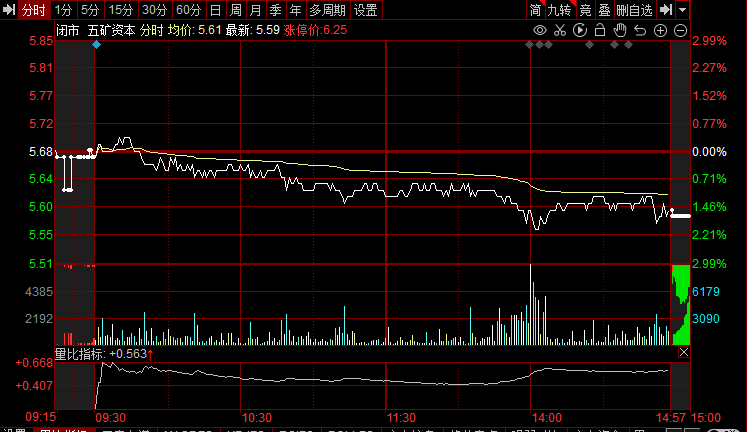Screen dimensions: 747x432
Task: Toggle the 九转 indicator button
Action: (560, 10)
